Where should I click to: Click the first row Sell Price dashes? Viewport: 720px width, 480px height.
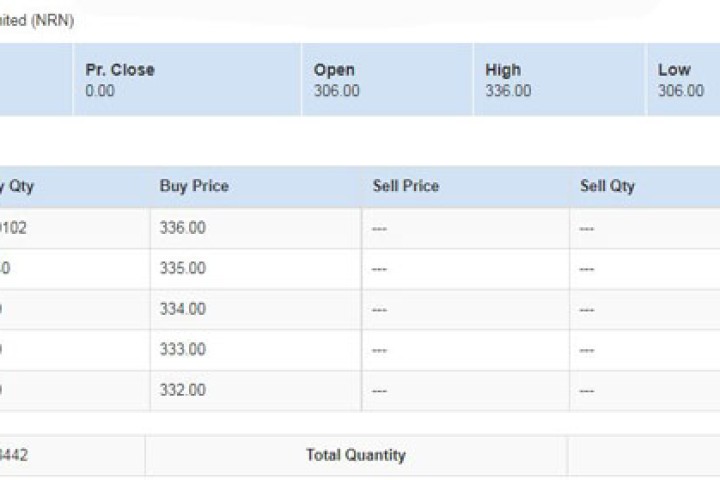pyautogui.click(x=379, y=228)
